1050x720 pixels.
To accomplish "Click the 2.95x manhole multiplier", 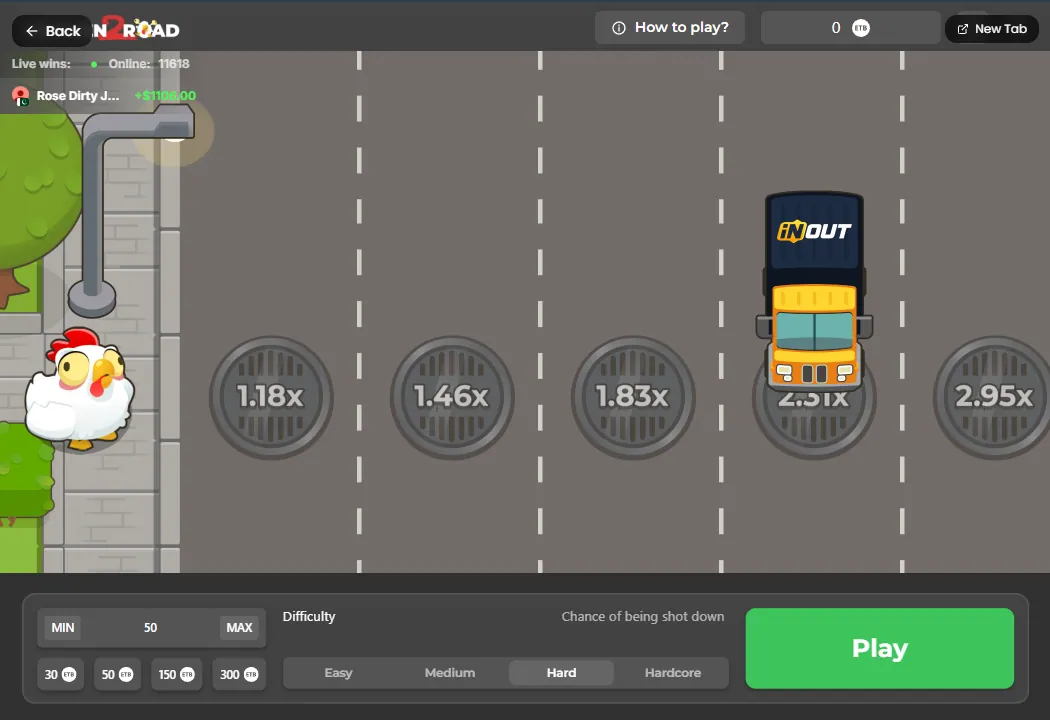I will click(x=994, y=397).
